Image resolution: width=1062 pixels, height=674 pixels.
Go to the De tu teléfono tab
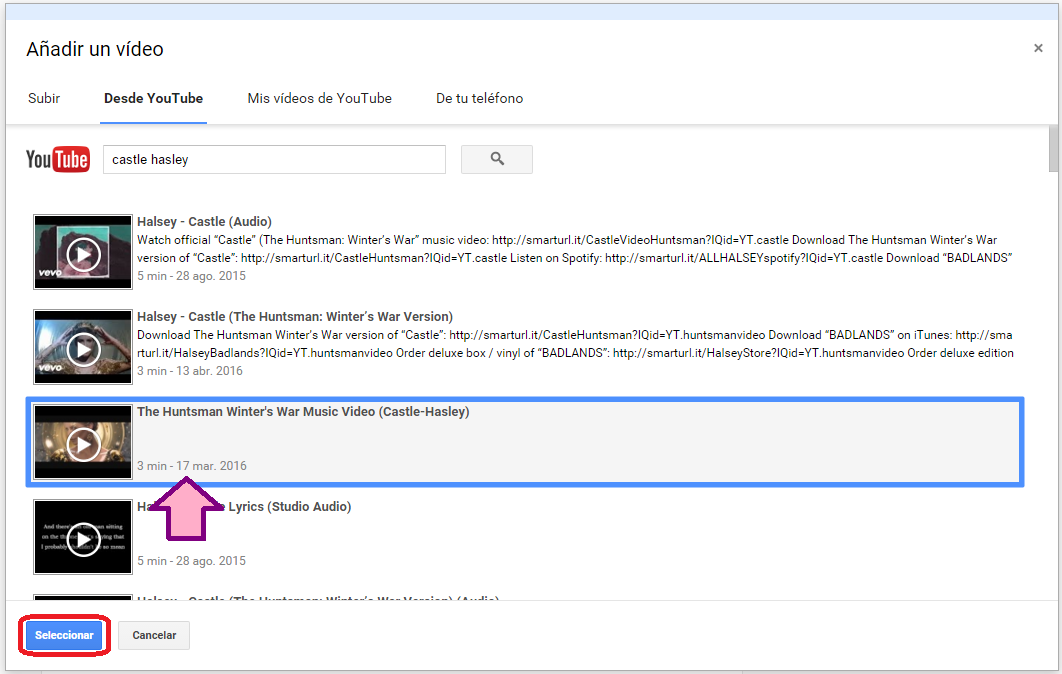(480, 98)
